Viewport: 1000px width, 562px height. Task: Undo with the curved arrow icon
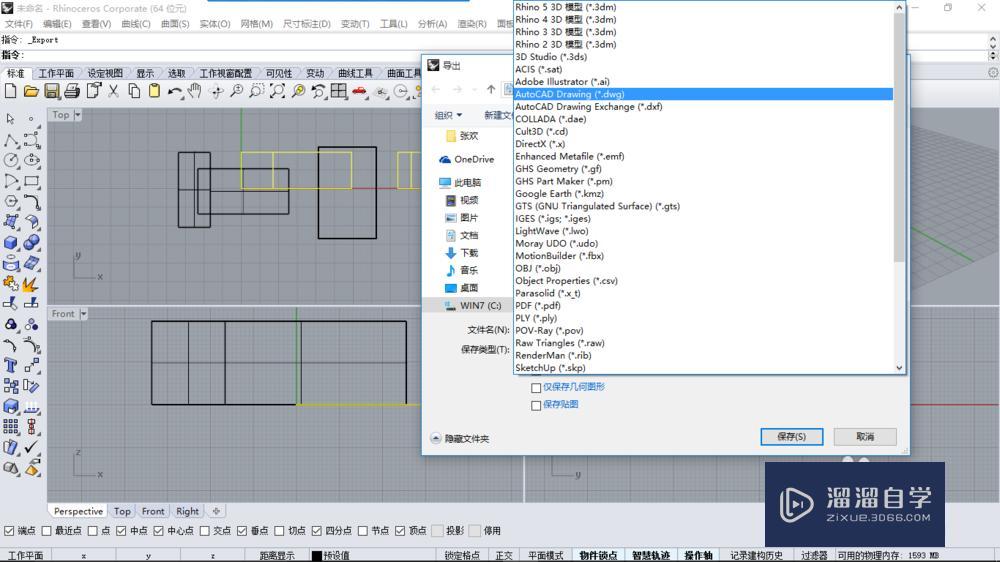tap(175, 91)
